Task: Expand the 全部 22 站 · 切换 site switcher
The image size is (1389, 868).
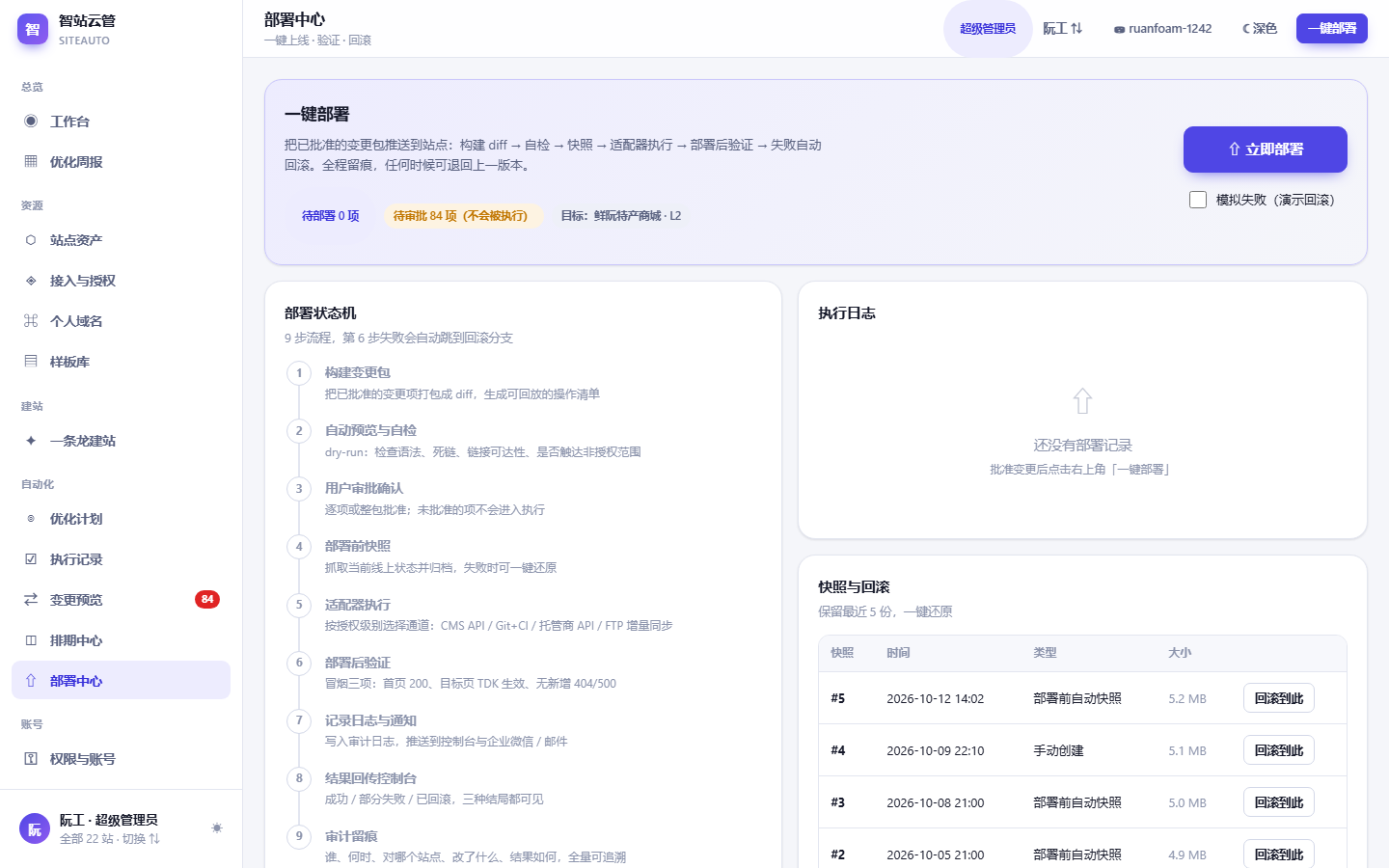Action: point(110,839)
